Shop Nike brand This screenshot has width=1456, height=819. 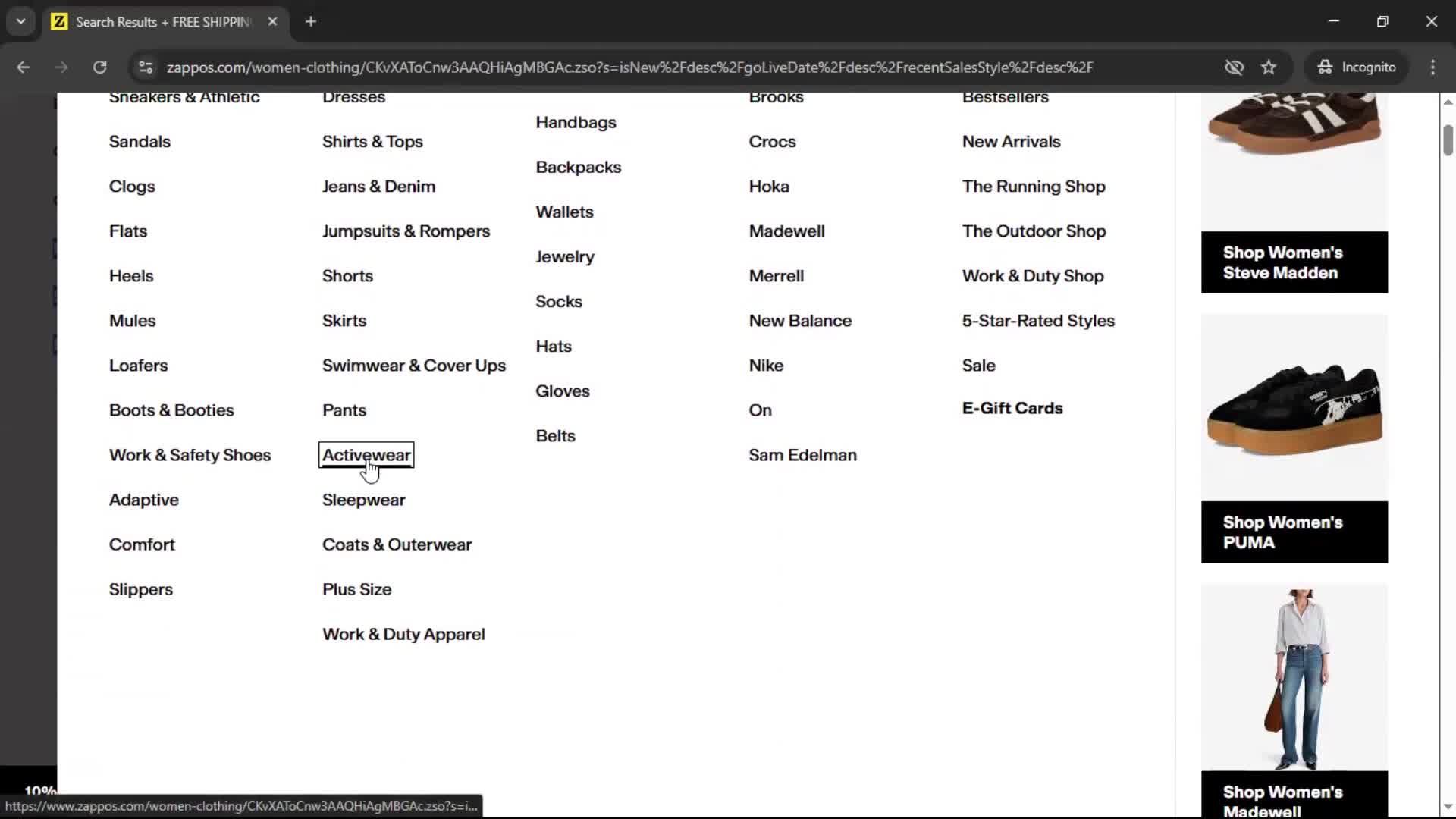point(766,366)
